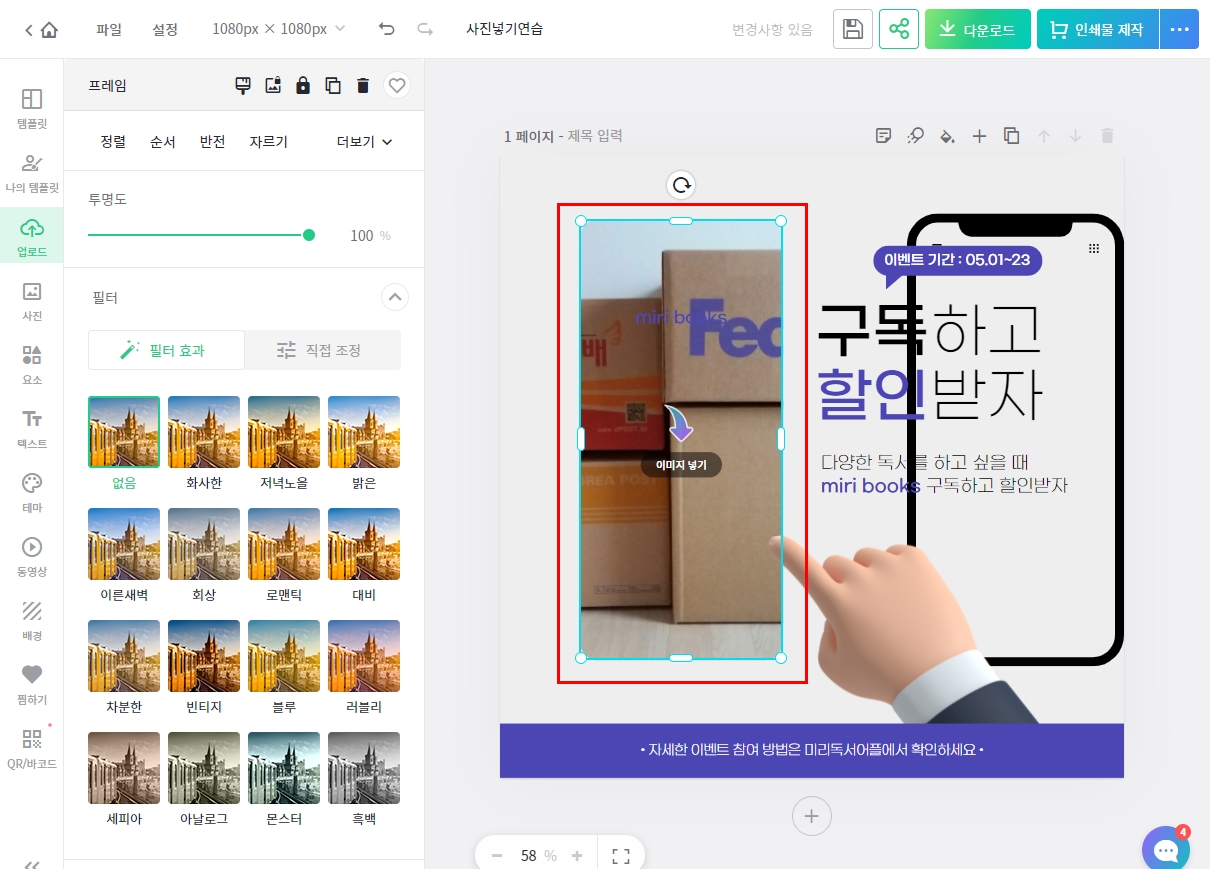Click the save icon next to 변경사항 있음
The width and height of the screenshot is (1210, 869).
click(x=852, y=29)
